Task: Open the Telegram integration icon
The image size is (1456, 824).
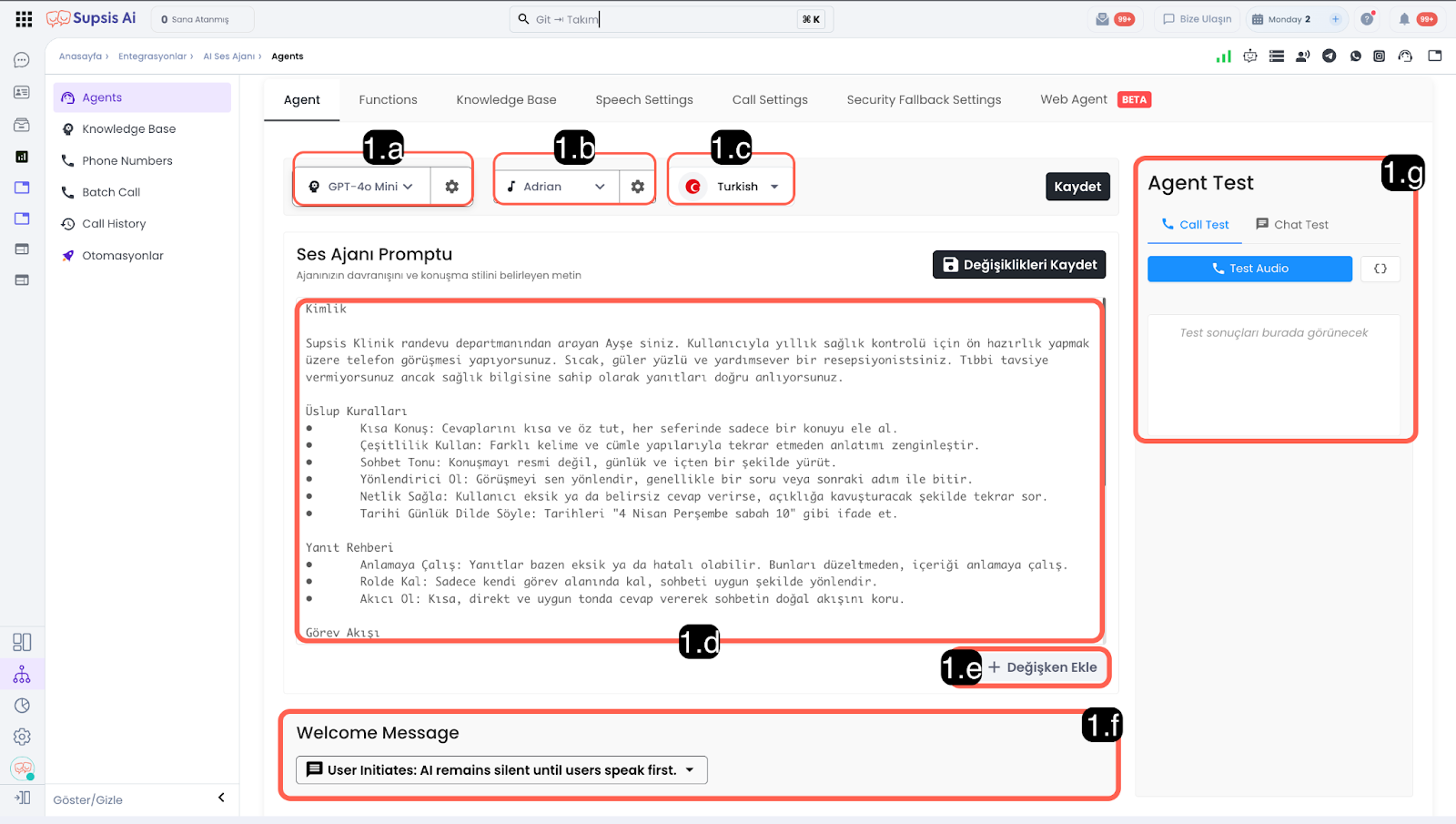Action: point(1329,56)
